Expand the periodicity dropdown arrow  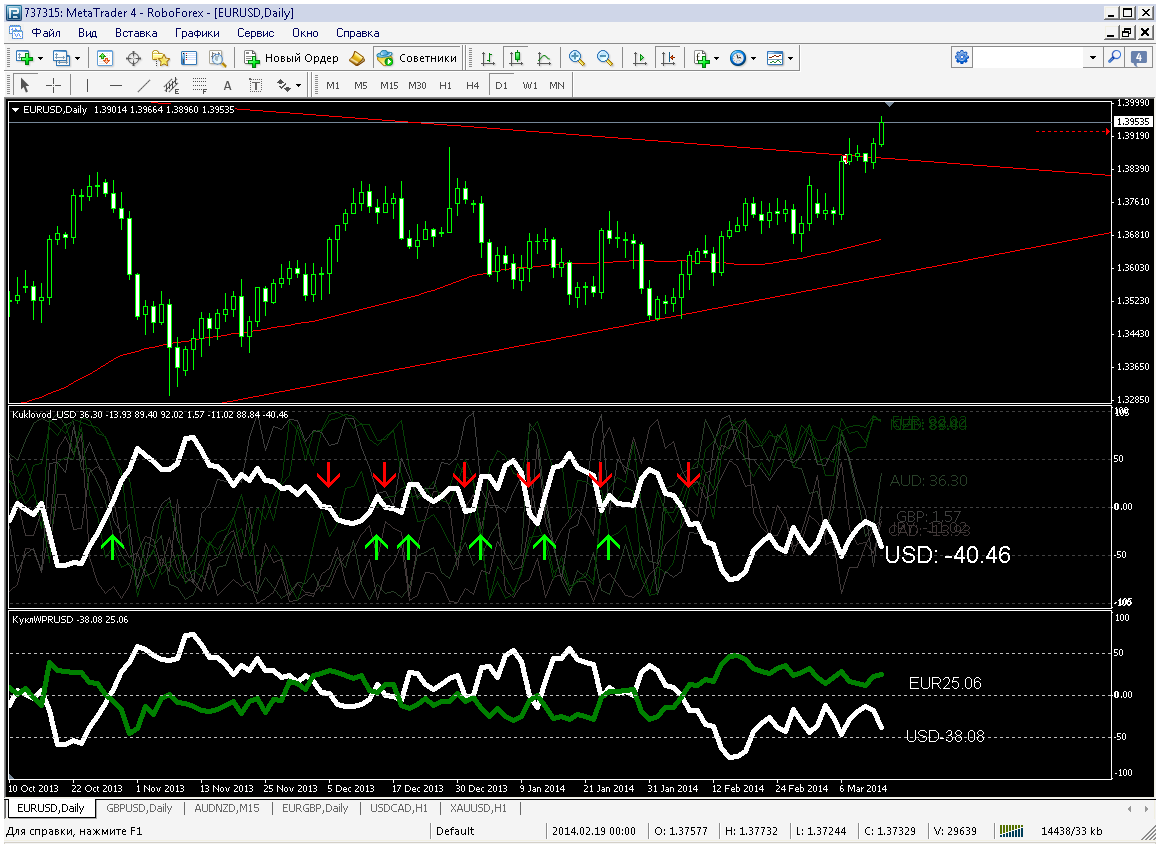[x=753, y=58]
